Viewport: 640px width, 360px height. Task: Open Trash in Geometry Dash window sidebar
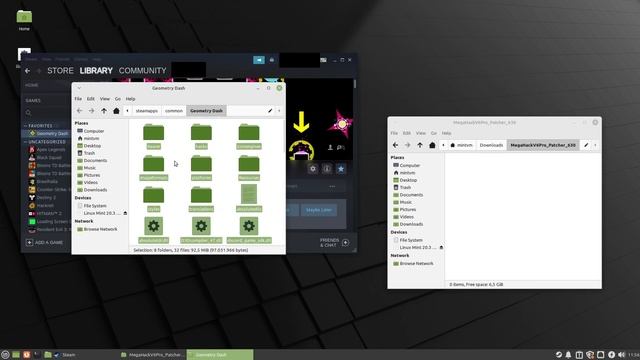click(86, 153)
